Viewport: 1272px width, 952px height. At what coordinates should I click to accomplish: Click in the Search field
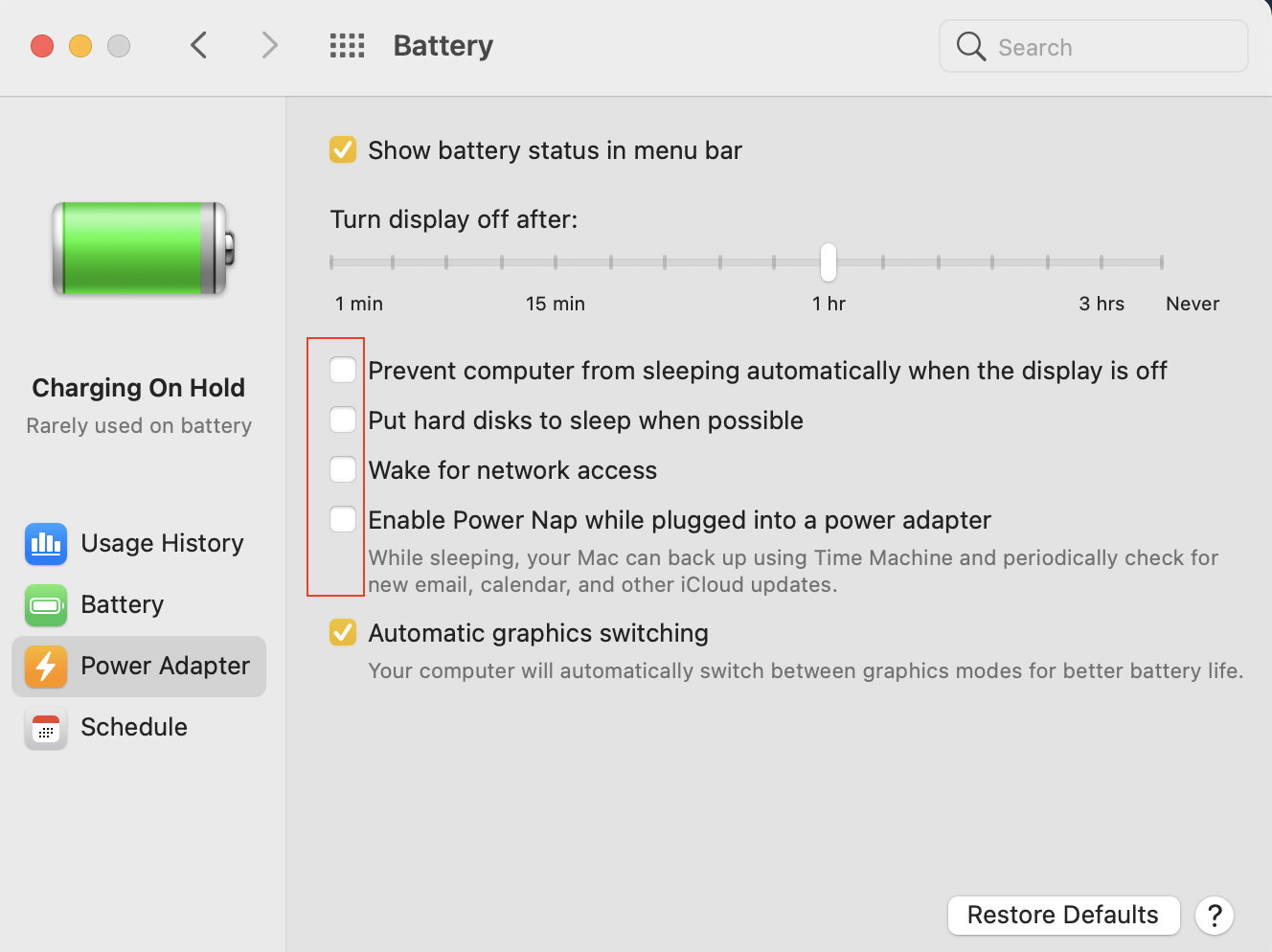pos(1111,47)
